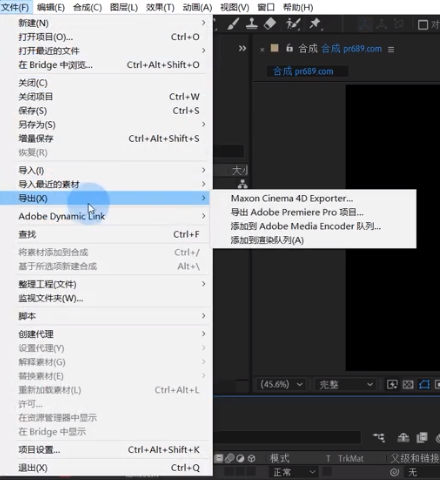
Task: Toggle the shy layers icon in timeline
Action: 403,437
